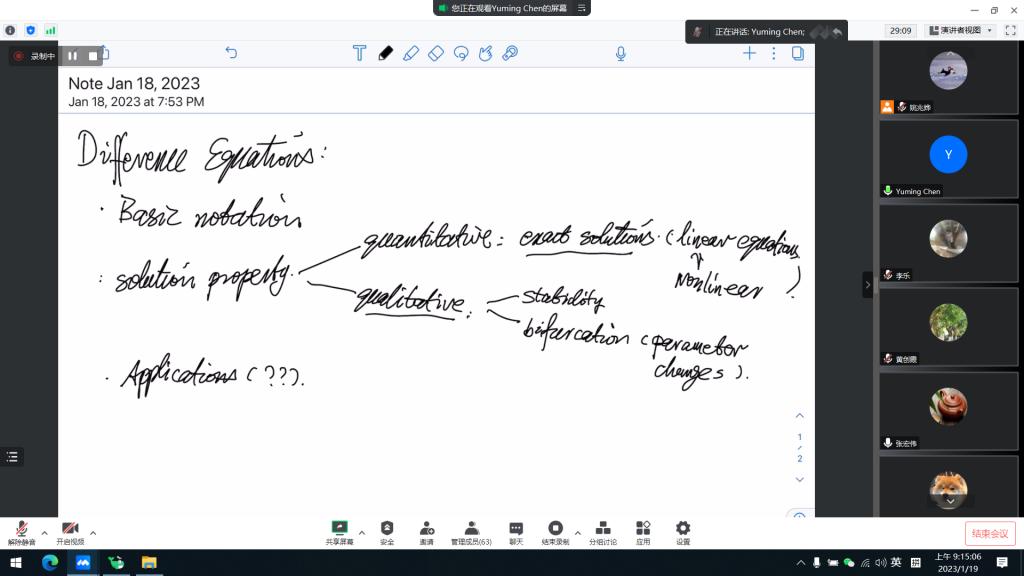The width and height of the screenshot is (1024, 576).
Task: Click the 结束会议 end meeting button
Action: click(989, 533)
